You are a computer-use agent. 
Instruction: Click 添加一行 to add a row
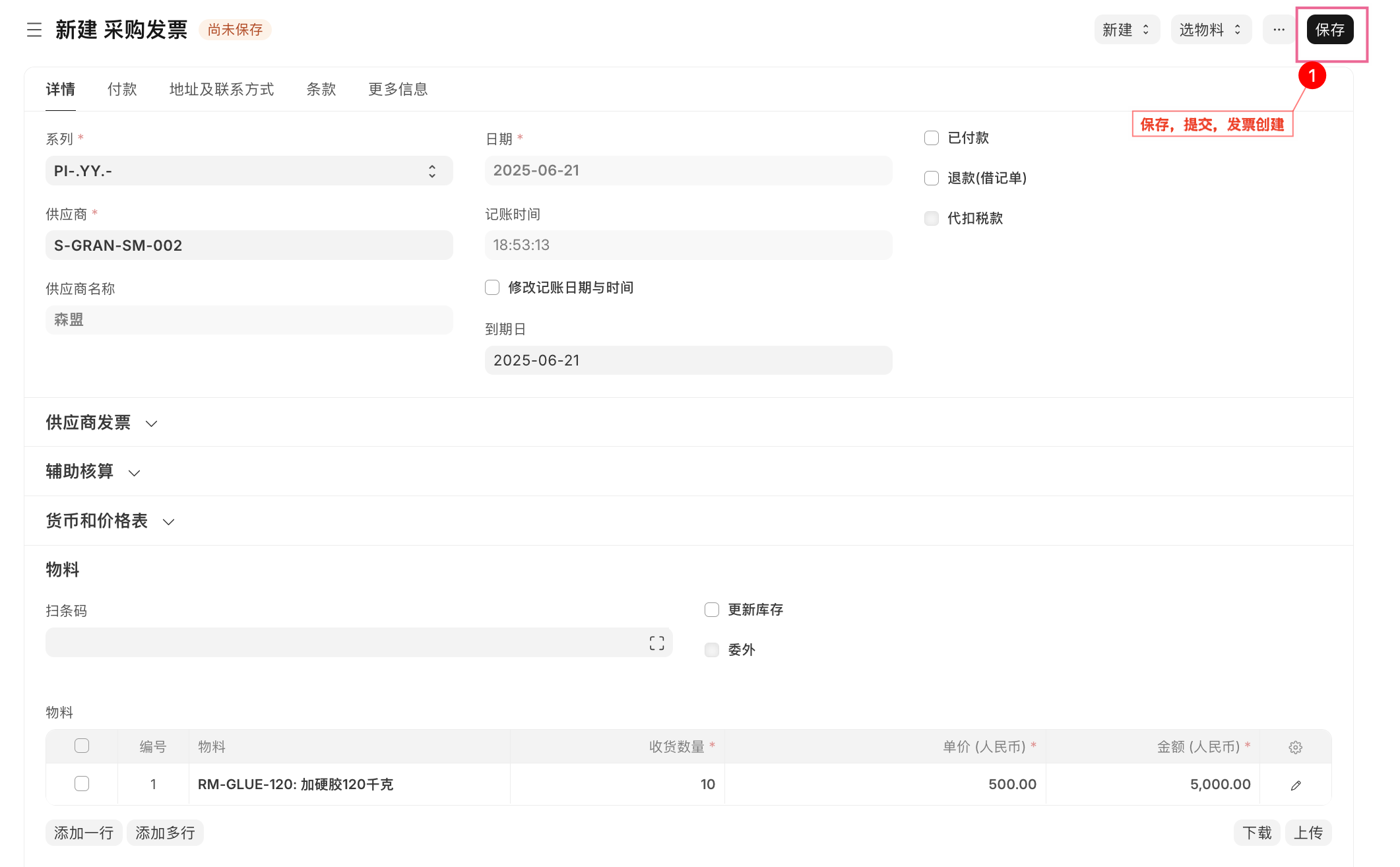[x=83, y=832]
